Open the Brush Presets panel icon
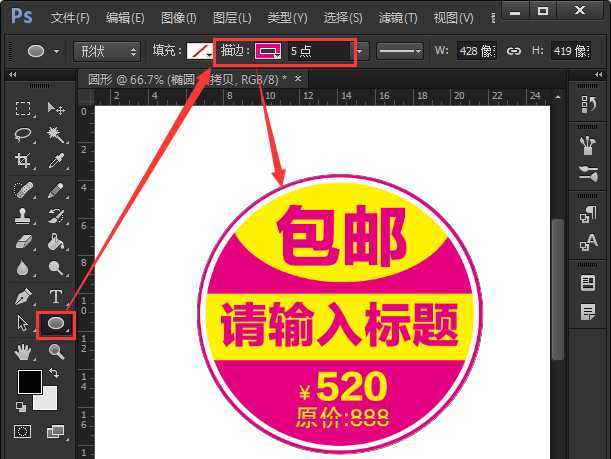 (x=588, y=145)
